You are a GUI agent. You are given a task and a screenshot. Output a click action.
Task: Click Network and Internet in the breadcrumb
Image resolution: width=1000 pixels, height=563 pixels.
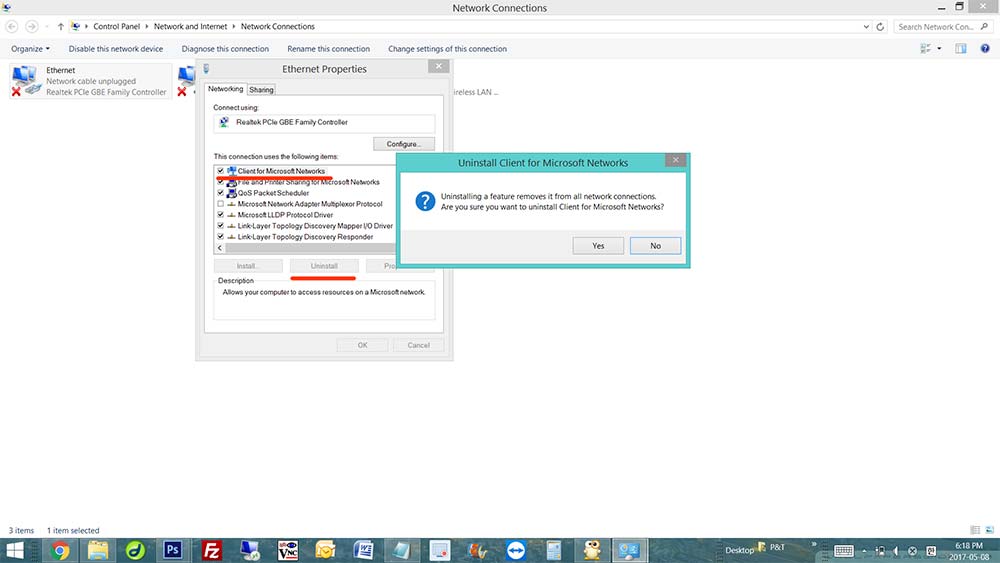(x=190, y=26)
